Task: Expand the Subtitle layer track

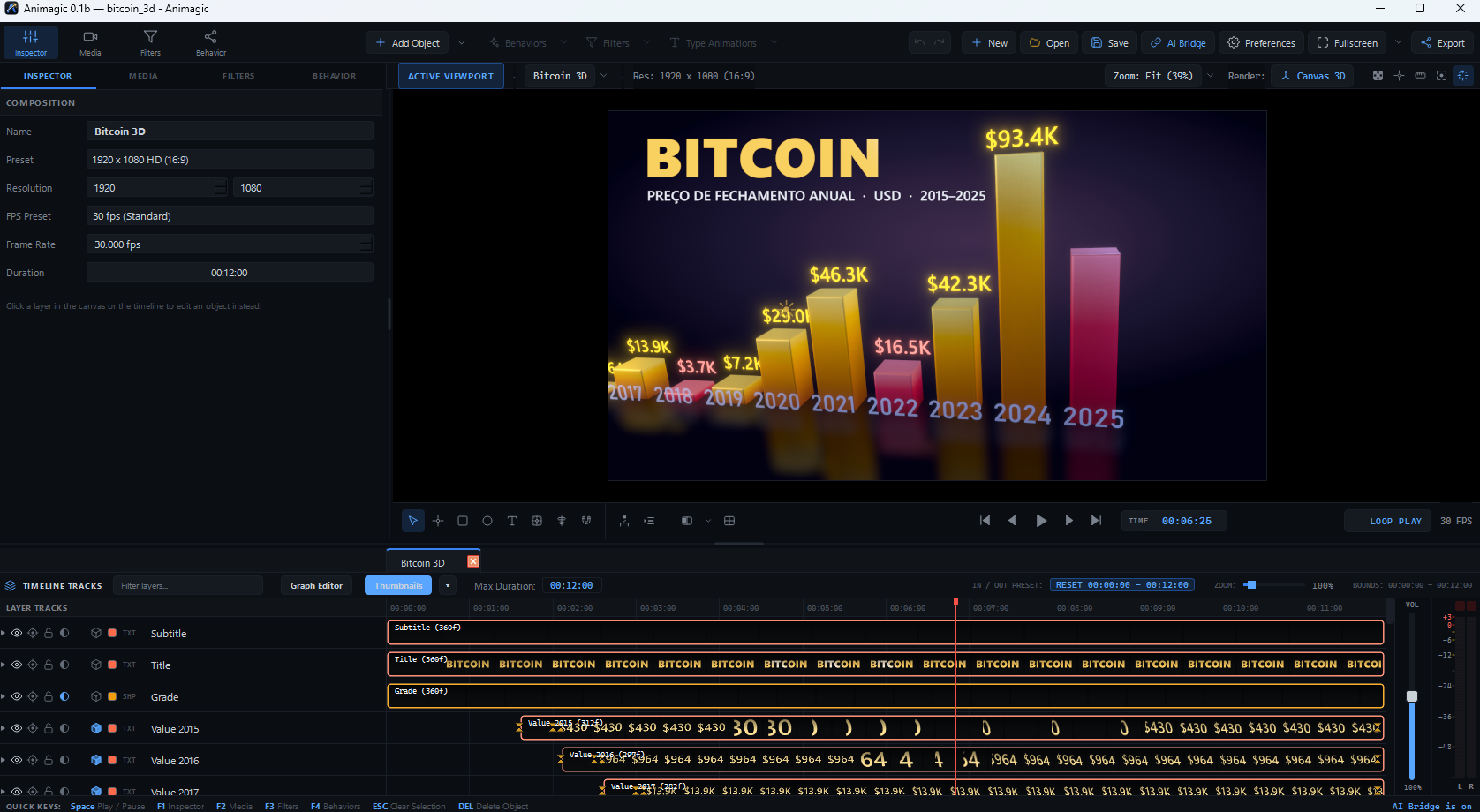Action: tap(4, 633)
